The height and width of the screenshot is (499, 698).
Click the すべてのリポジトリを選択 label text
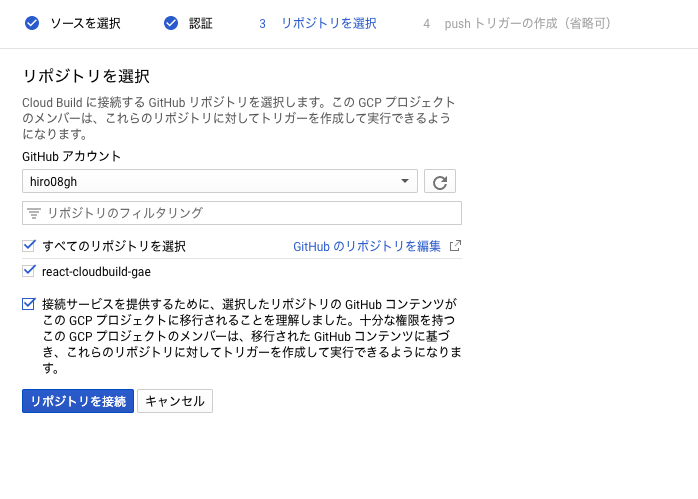click(114, 246)
